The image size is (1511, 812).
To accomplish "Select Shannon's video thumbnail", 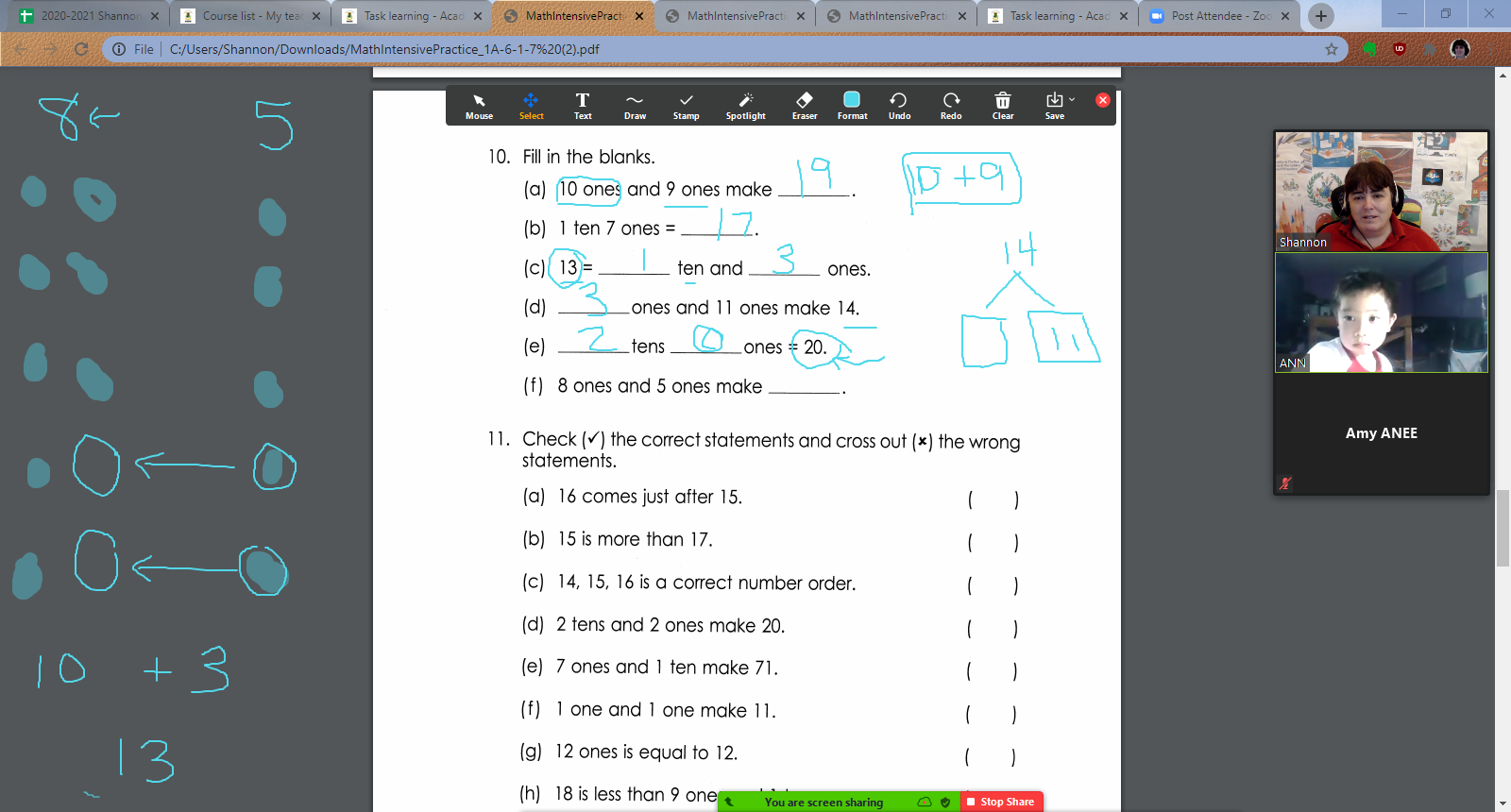I will click(x=1382, y=191).
